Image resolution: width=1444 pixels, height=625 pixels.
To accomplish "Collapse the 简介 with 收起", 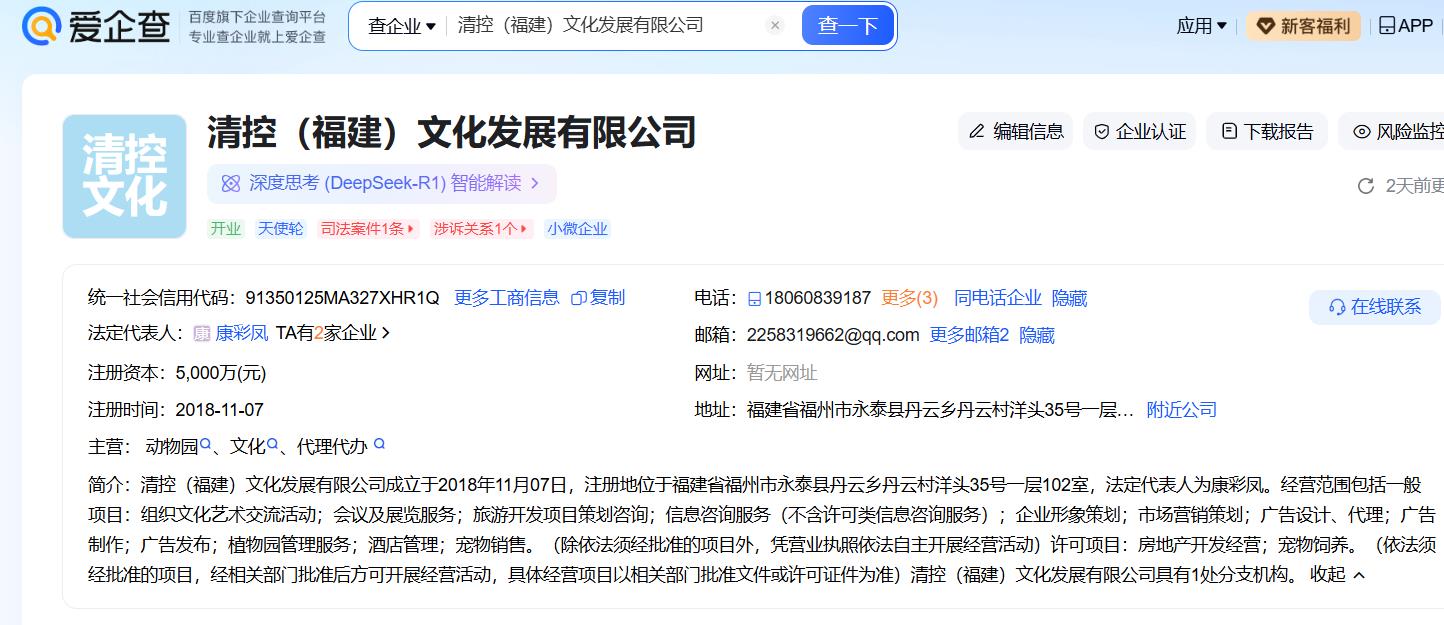I will [1337, 574].
